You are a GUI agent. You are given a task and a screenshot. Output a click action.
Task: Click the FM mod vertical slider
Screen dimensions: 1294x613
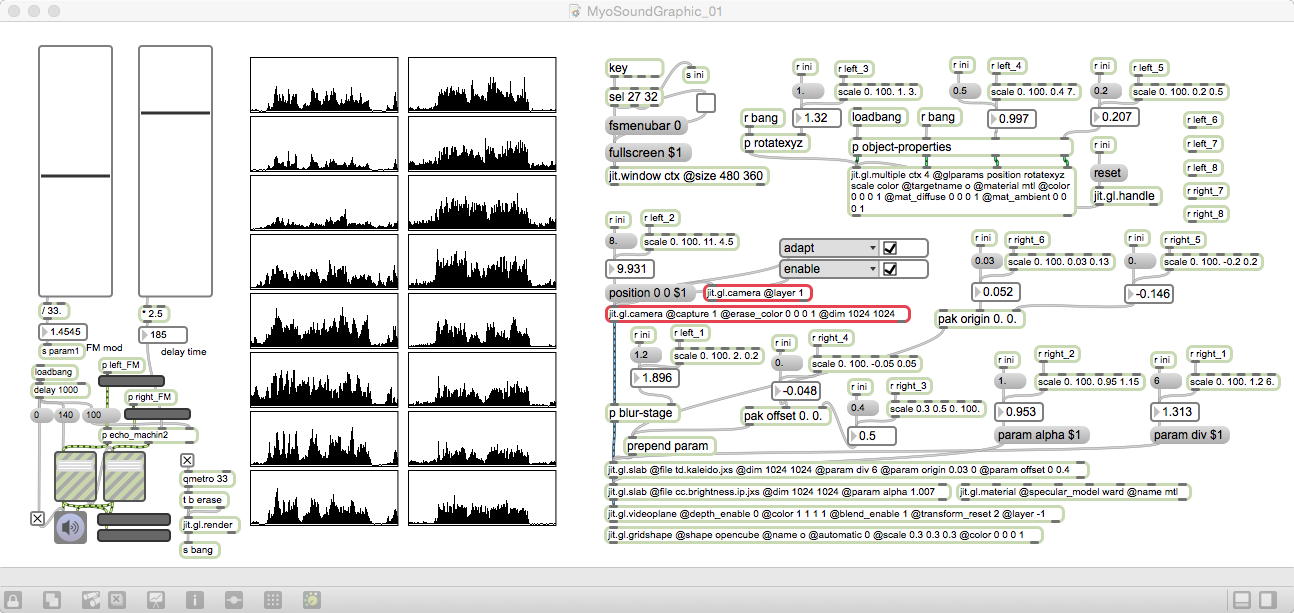75,172
